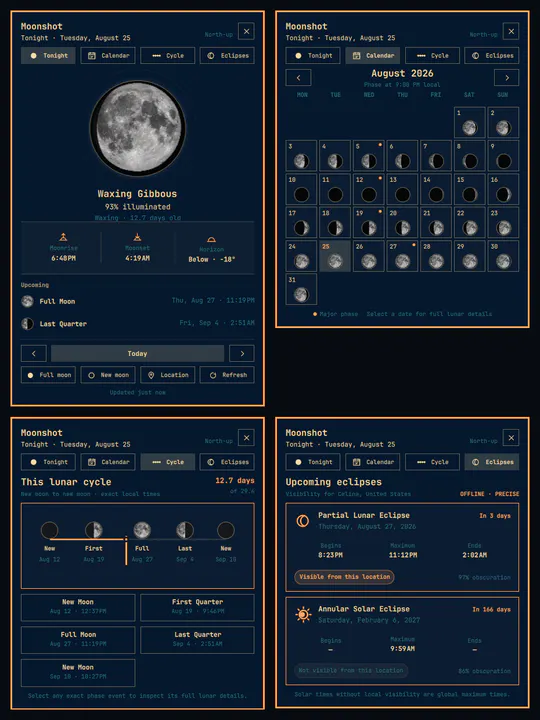Screen dimensions: 540x720
Task: Jump to the next Full moon using its button
Action: [x=48, y=375]
